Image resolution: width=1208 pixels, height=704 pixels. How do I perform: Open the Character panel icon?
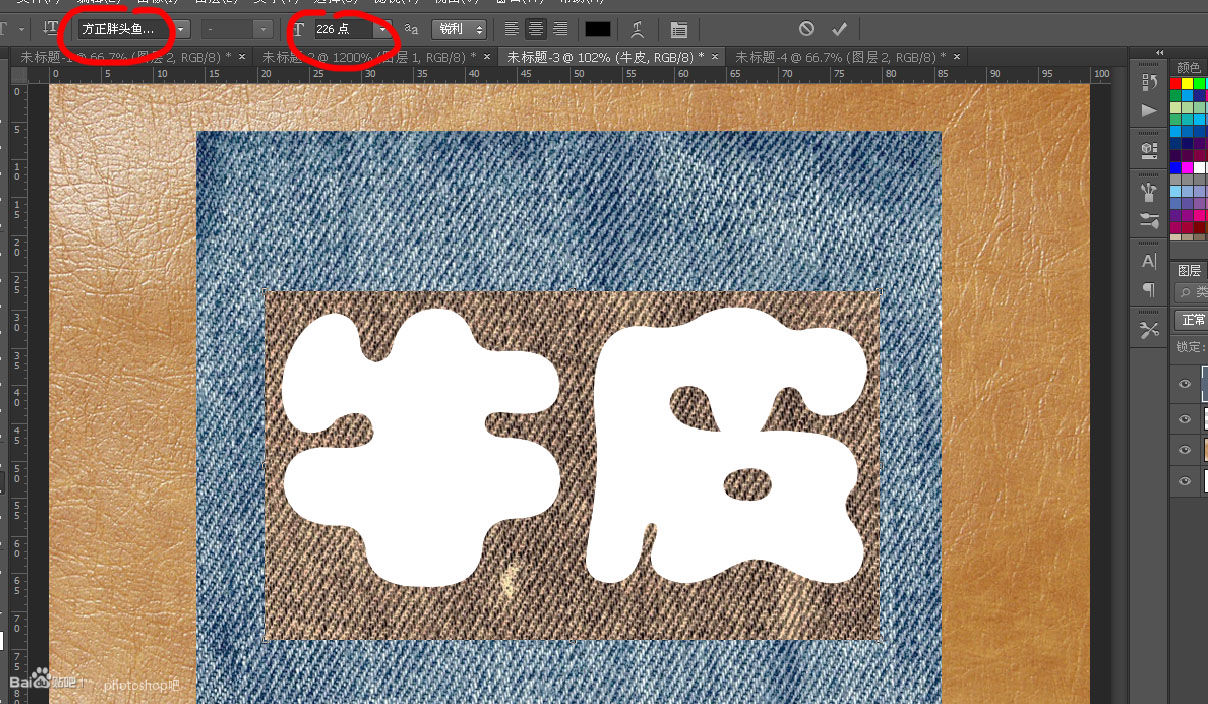coord(1149,261)
